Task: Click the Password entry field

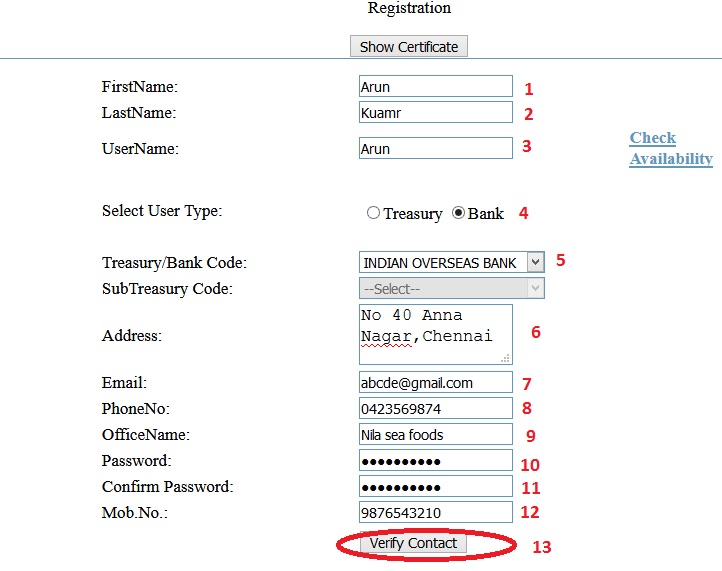Action: 435,461
